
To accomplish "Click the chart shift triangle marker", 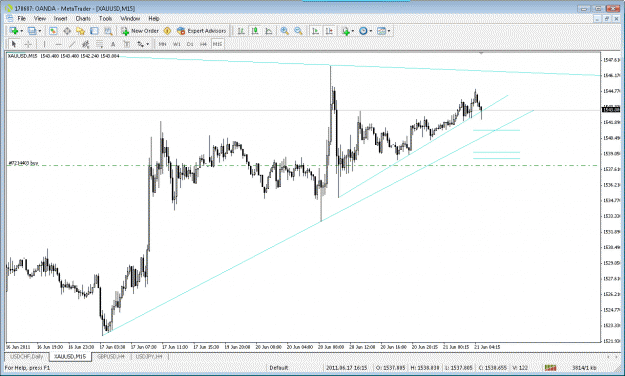I will (x=481, y=53).
